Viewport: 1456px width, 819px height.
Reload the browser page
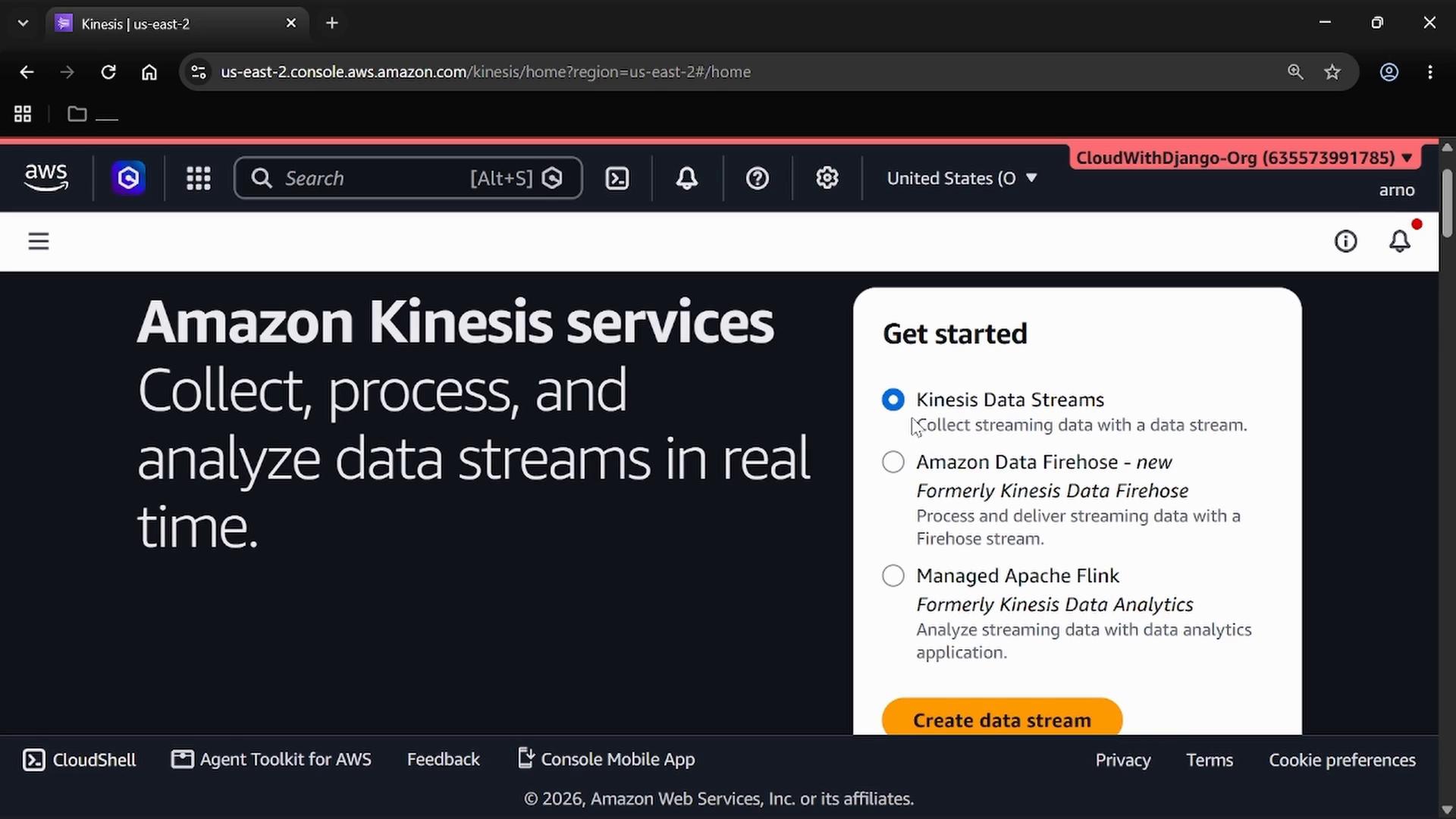pyautogui.click(x=108, y=72)
